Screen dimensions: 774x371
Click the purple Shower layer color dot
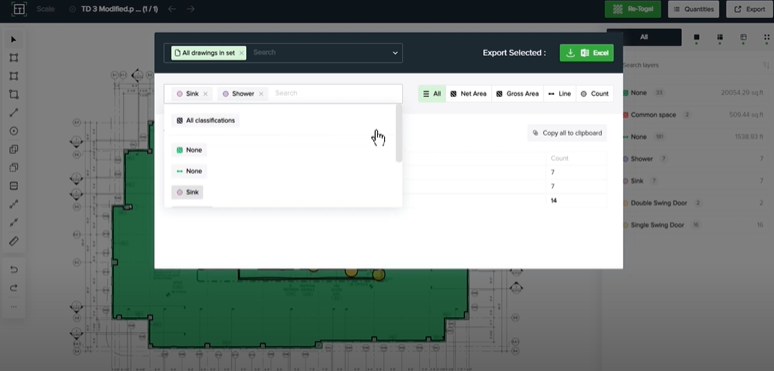point(625,159)
